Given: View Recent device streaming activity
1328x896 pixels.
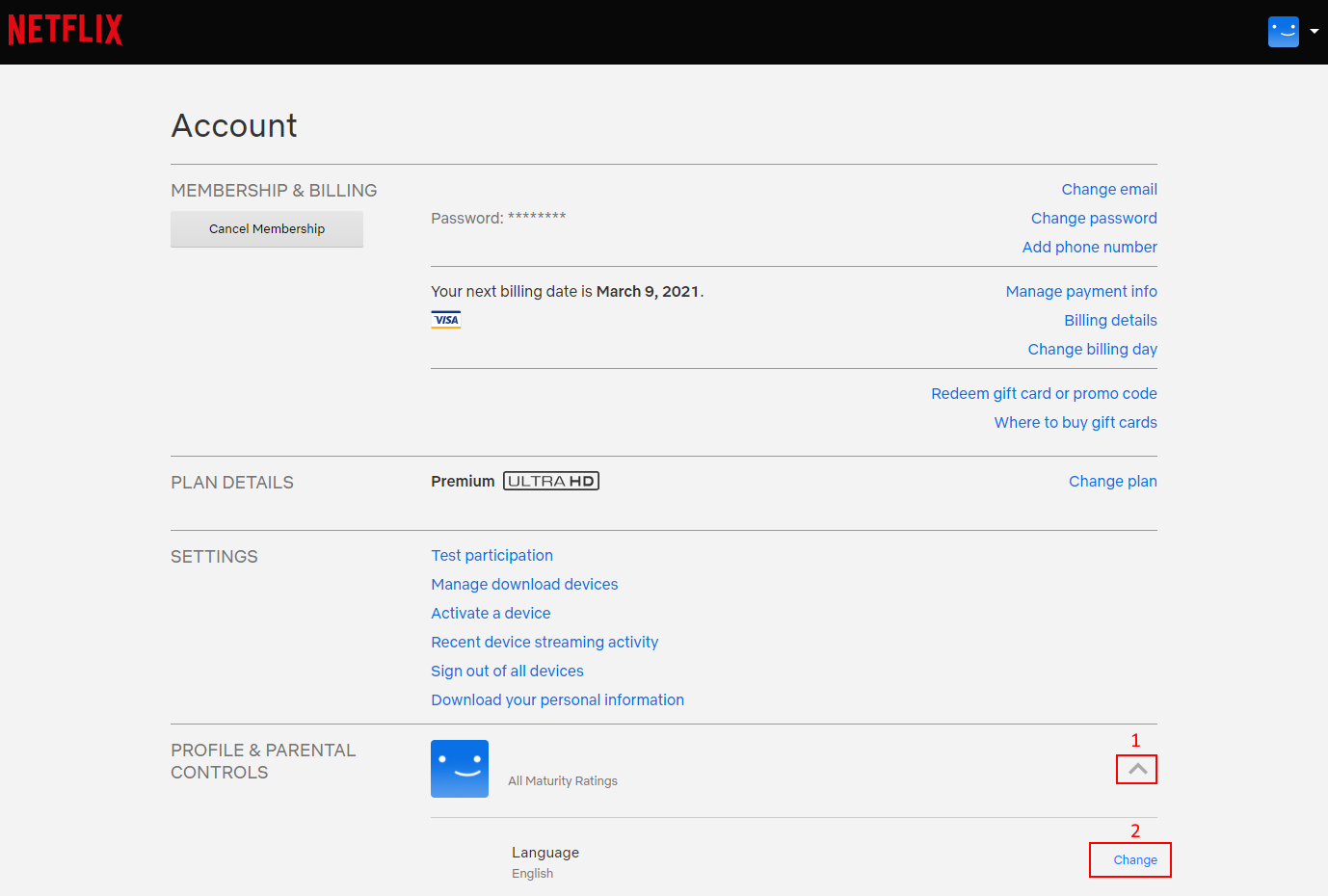Looking at the screenshot, I should pyautogui.click(x=544, y=643).
